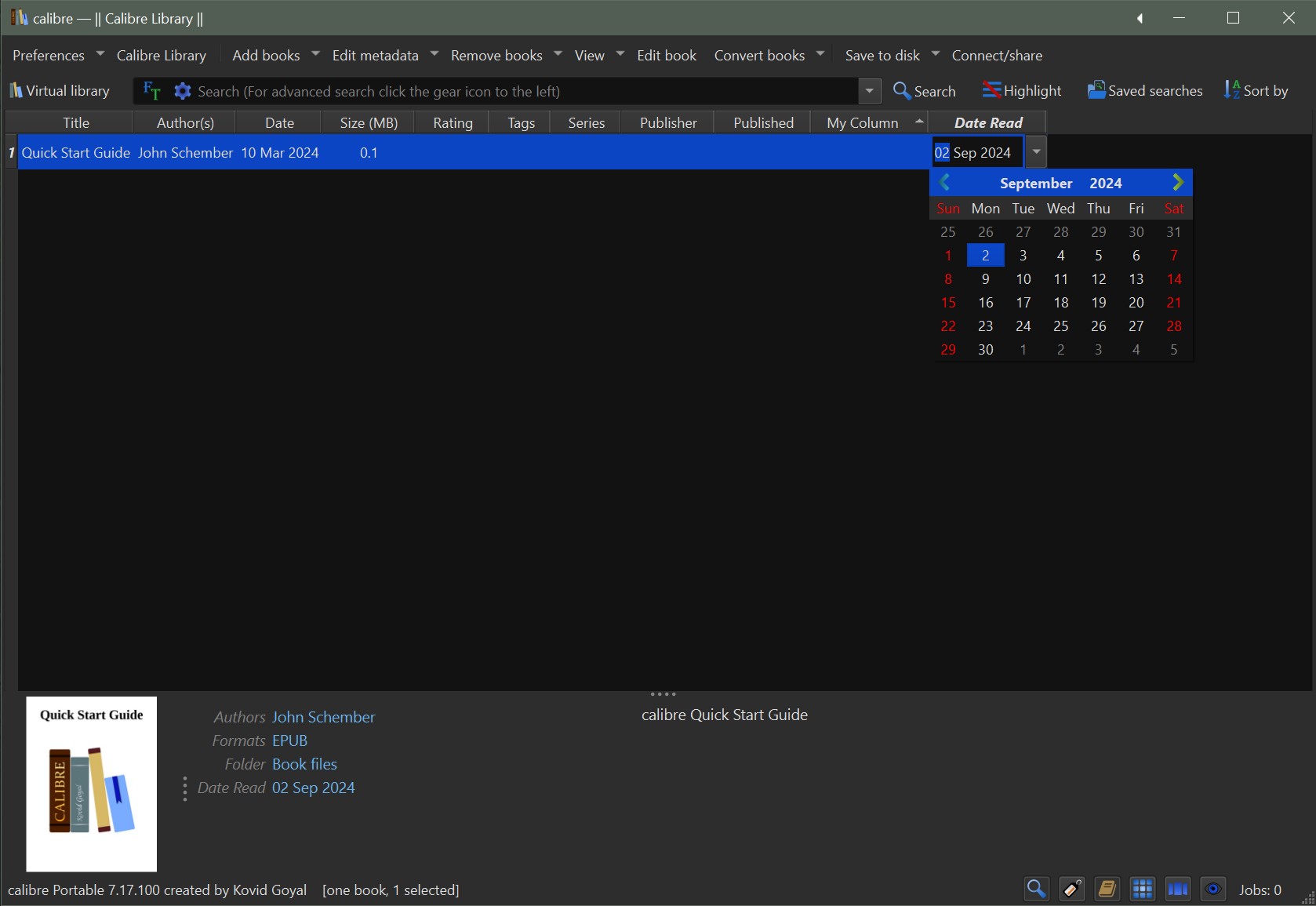Expand the Preferences dropdown arrow
The image size is (1316, 906).
(x=100, y=54)
